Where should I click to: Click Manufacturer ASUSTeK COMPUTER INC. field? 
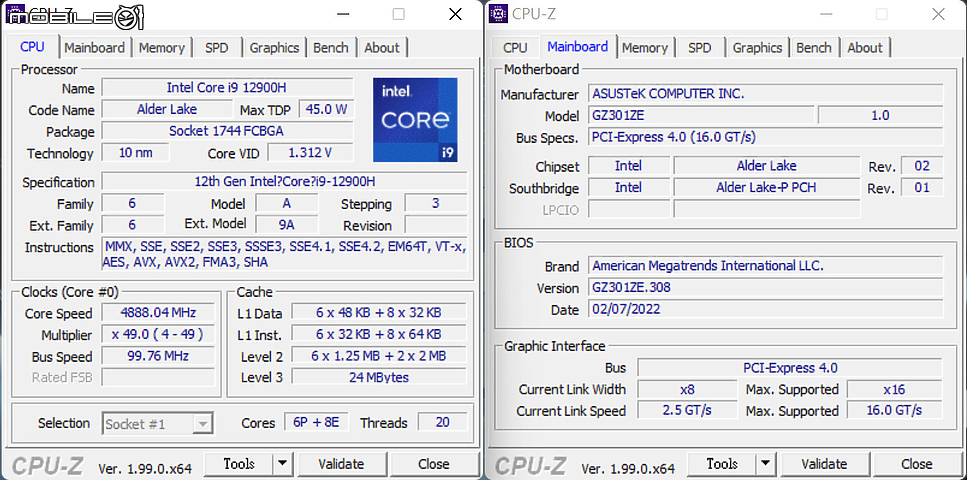[765, 94]
